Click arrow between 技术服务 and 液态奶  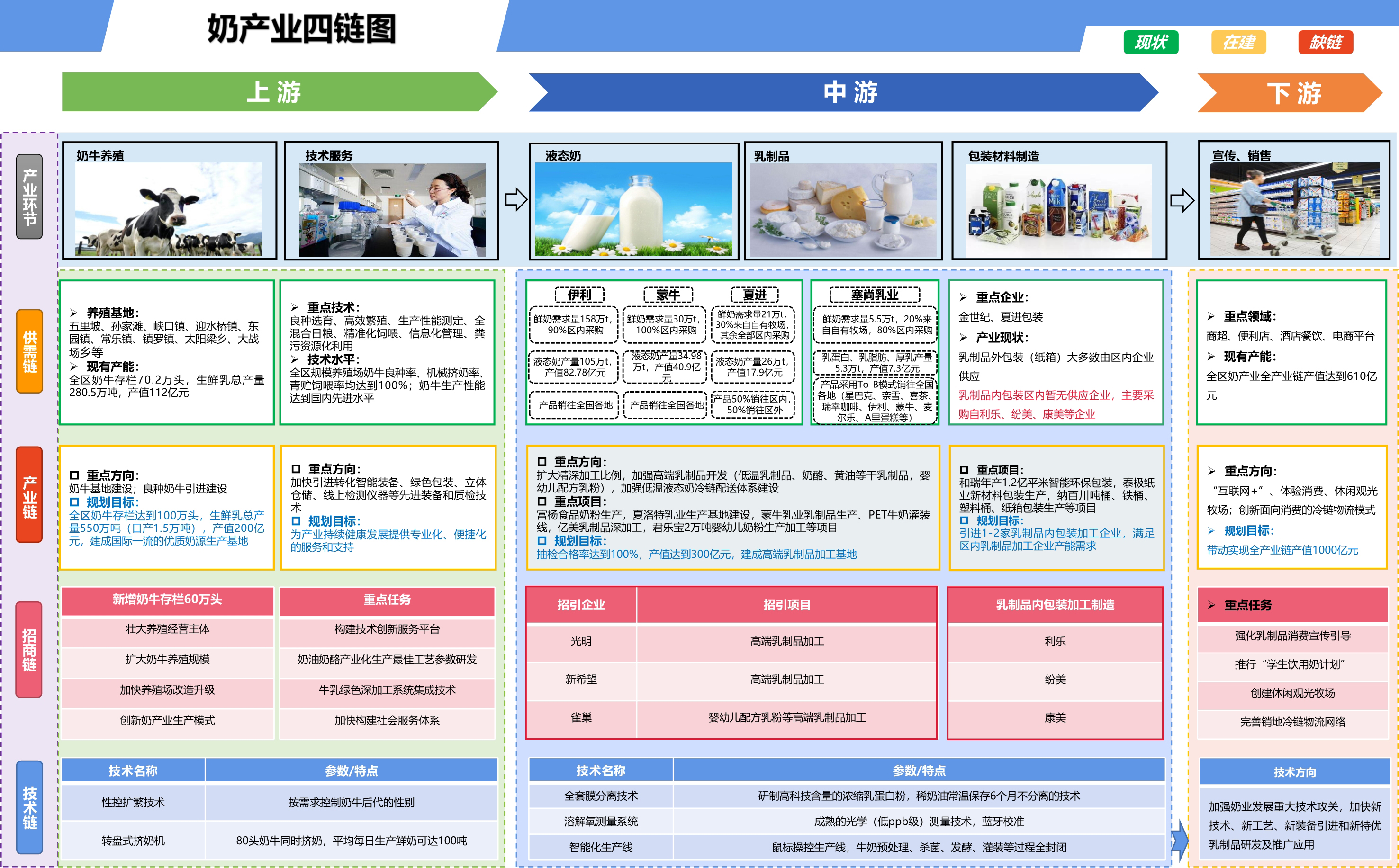tap(516, 199)
